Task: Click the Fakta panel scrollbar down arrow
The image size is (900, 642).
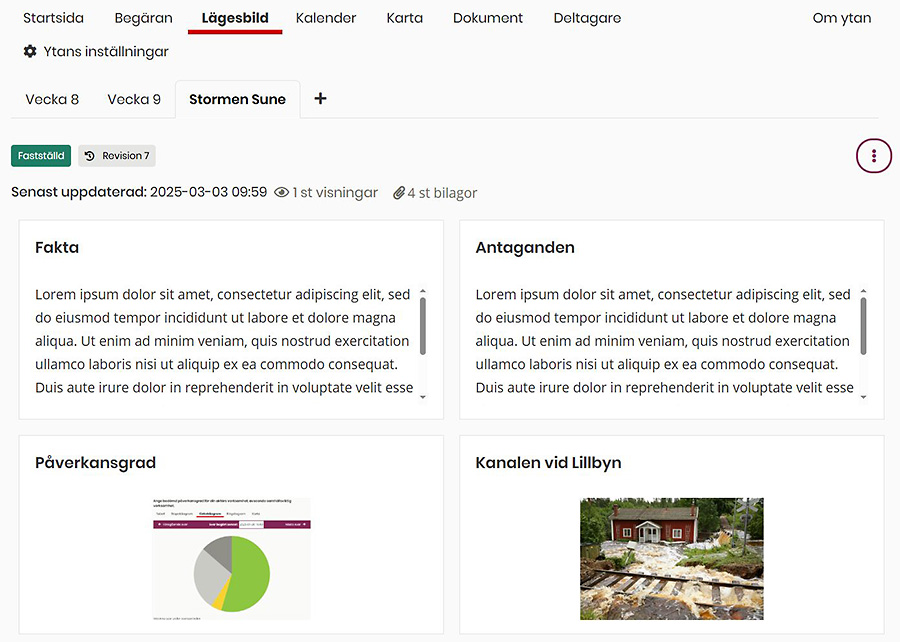Action: 424,396
